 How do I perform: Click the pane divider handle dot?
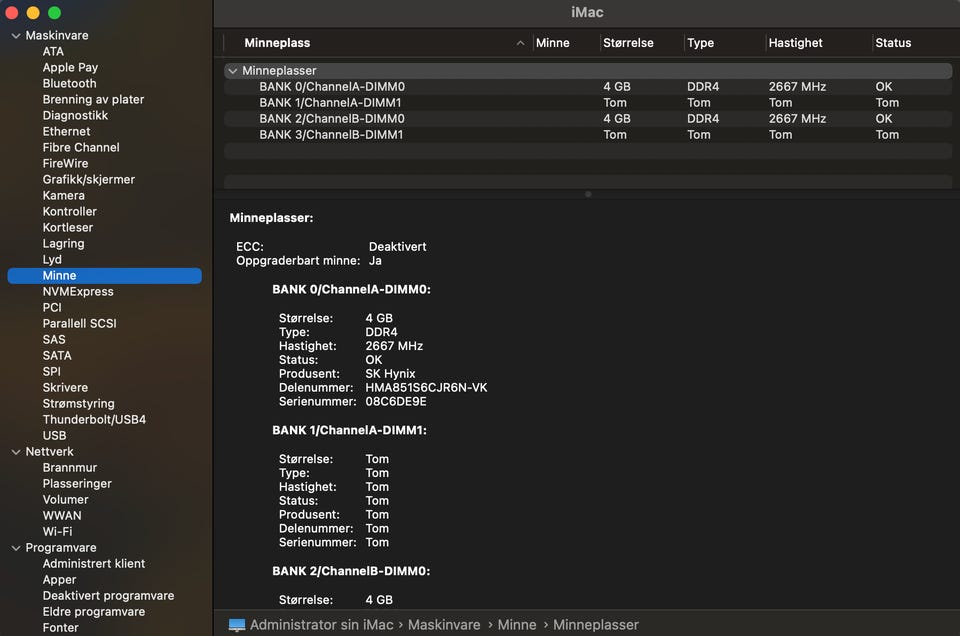pos(588,195)
